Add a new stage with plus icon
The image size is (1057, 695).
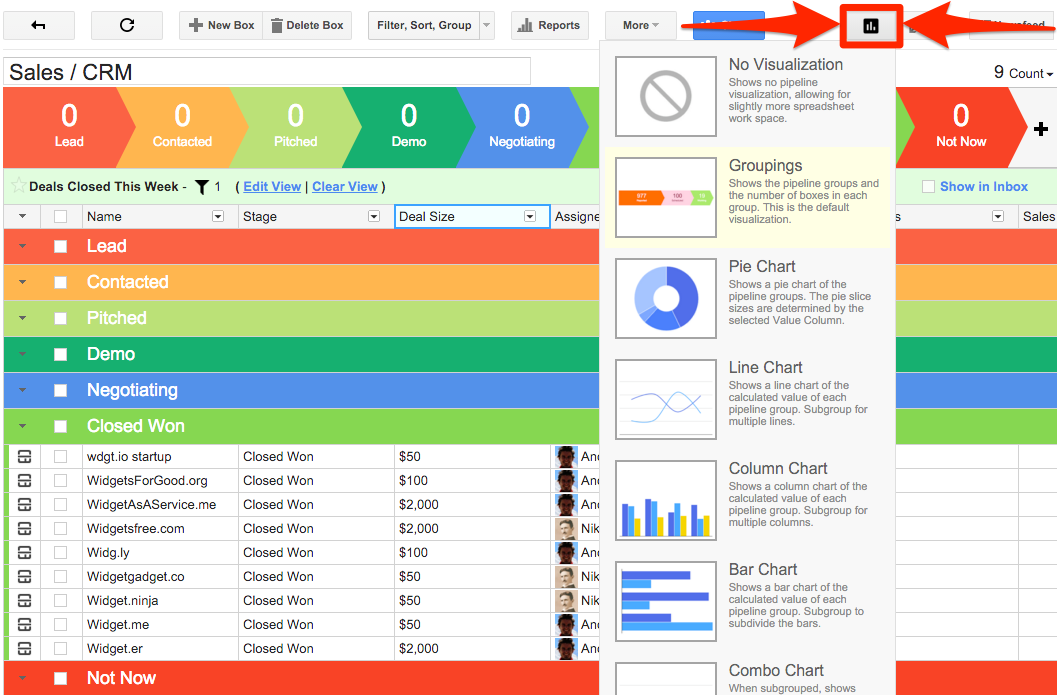click(1041, 128)
